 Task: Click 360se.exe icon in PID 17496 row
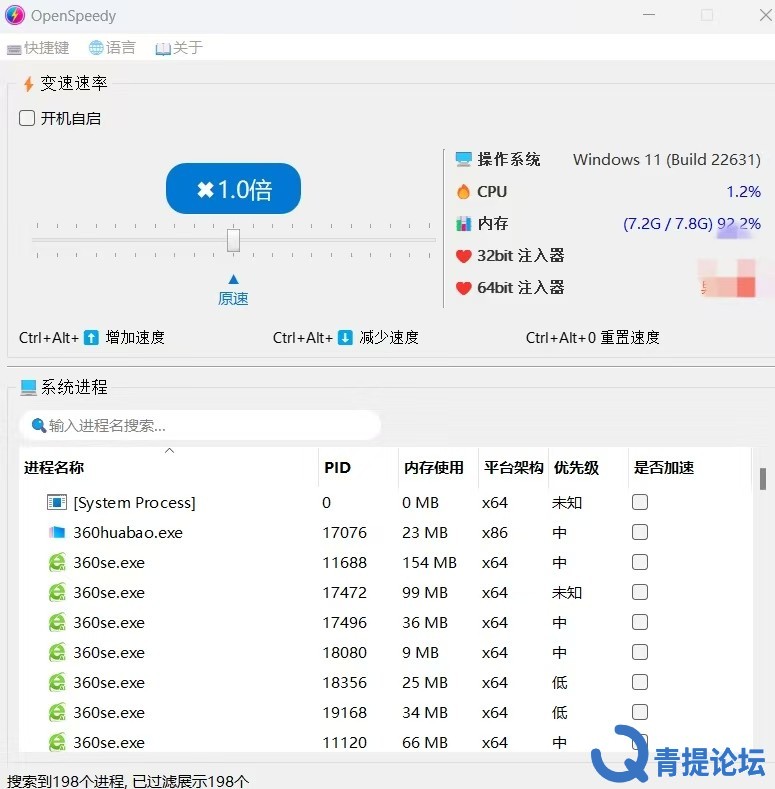click(57, 622)
